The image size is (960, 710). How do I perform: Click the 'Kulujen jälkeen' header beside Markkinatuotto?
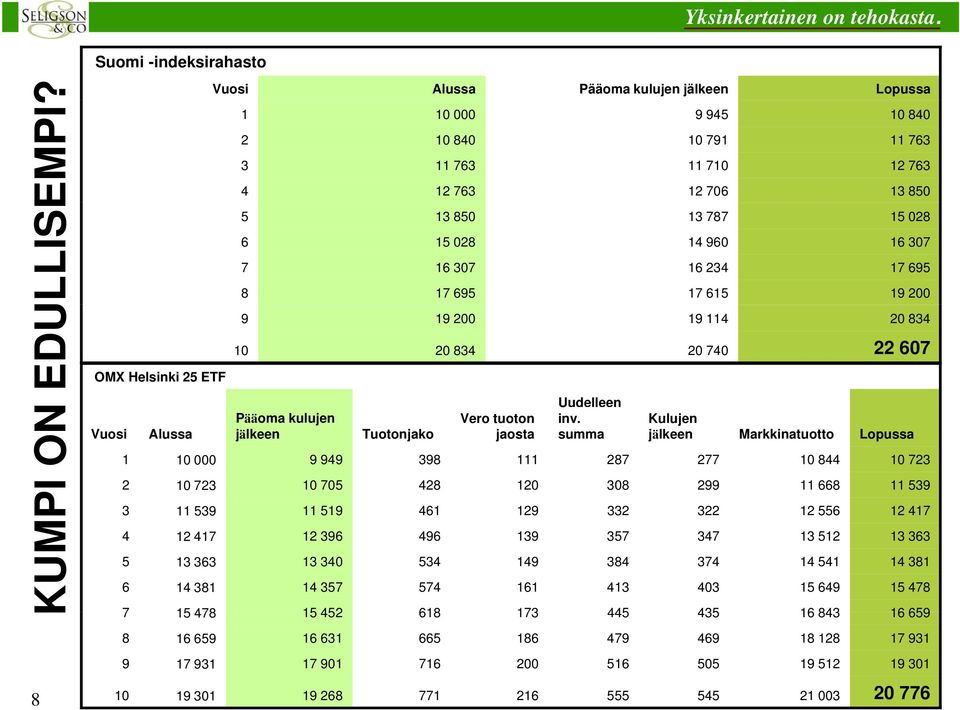pyautogui.click(x=672, y=426)
